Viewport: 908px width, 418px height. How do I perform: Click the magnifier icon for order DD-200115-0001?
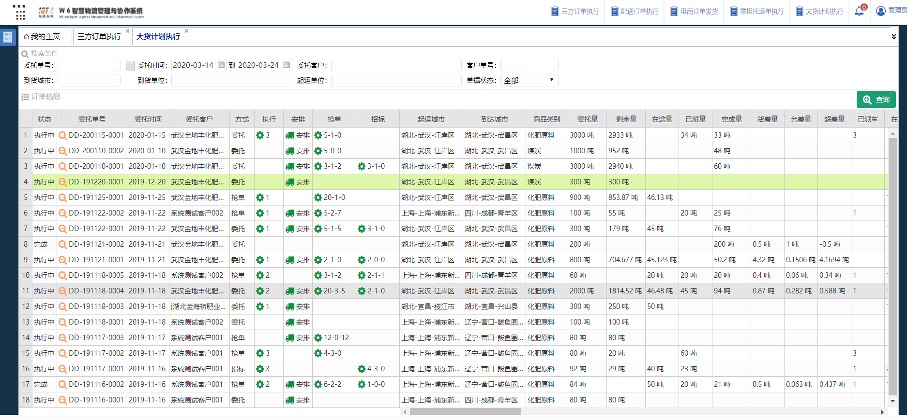coord(62,133)
